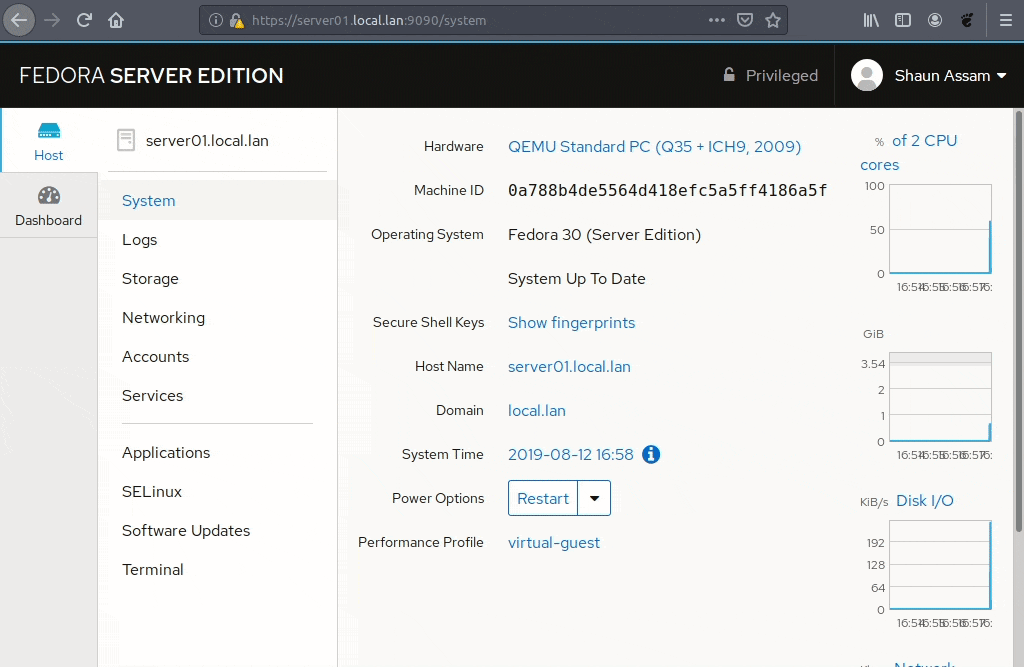
Task: Click the CPU usage graph
Action: pyautogui.click(x=940, y=229)
